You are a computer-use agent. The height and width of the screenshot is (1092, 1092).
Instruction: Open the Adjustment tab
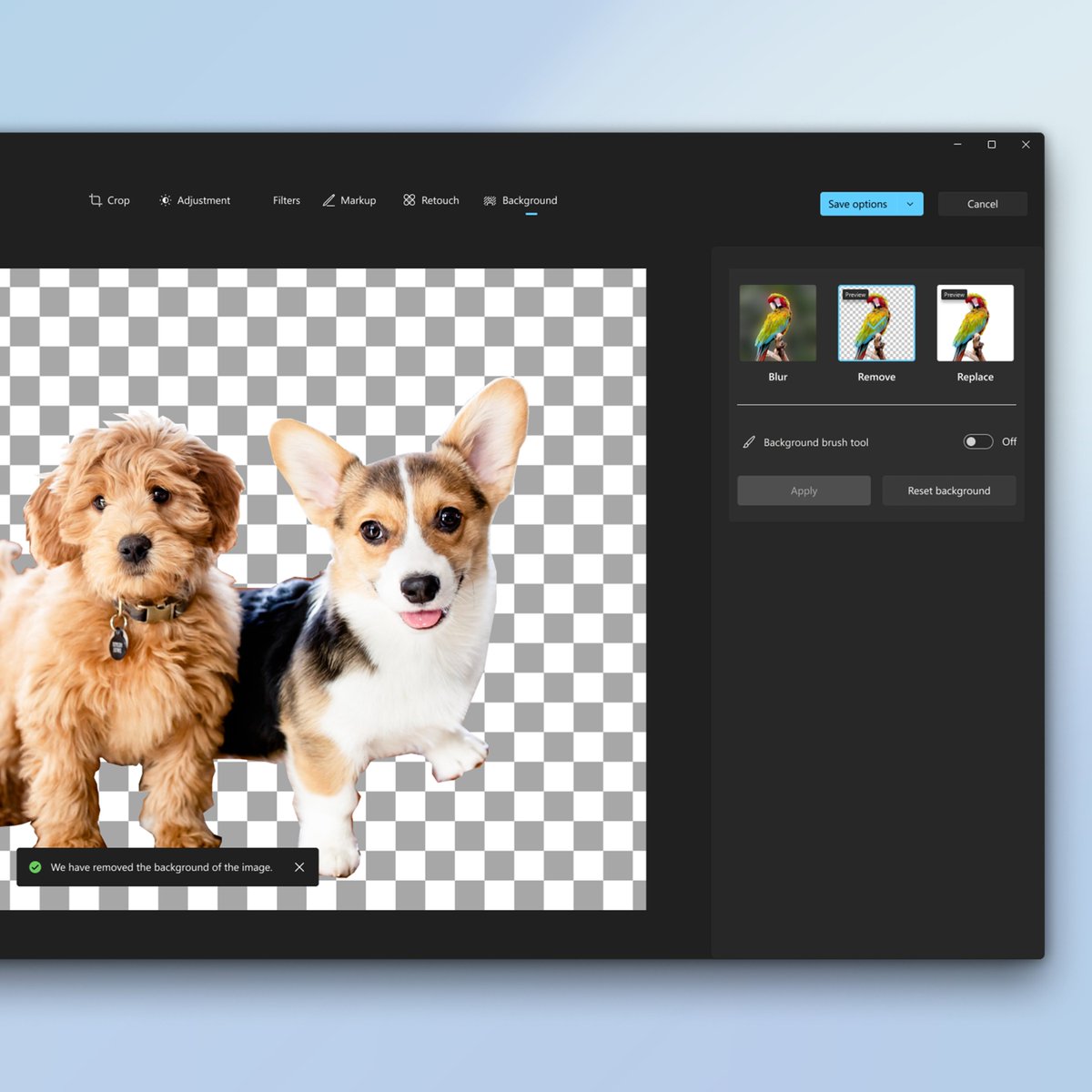(195, 200)
